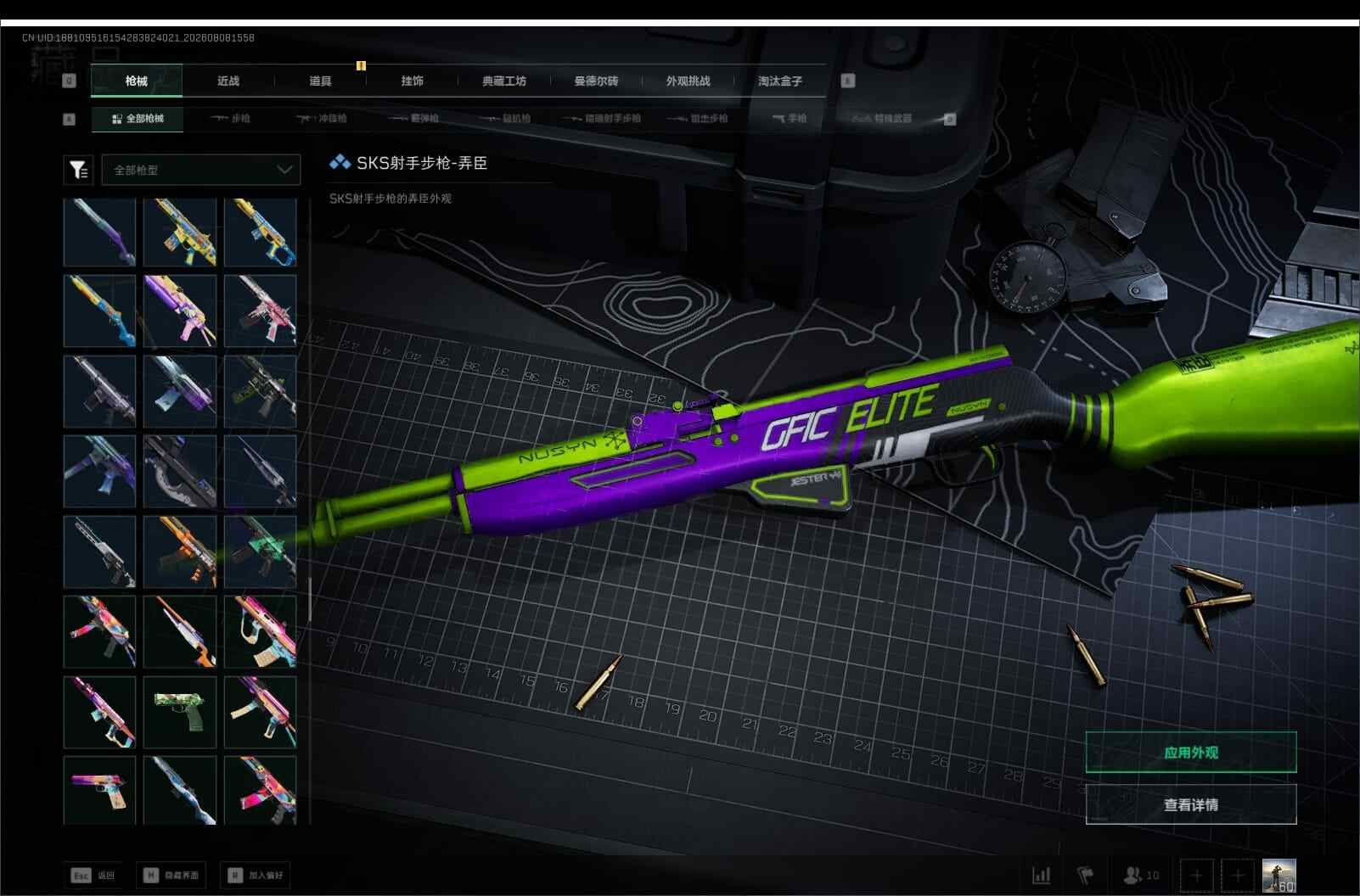Image resolution: width=1360 pixels, height=896 pixels.
Task: Click the second empty squad plus slot
Action: 1238,875
